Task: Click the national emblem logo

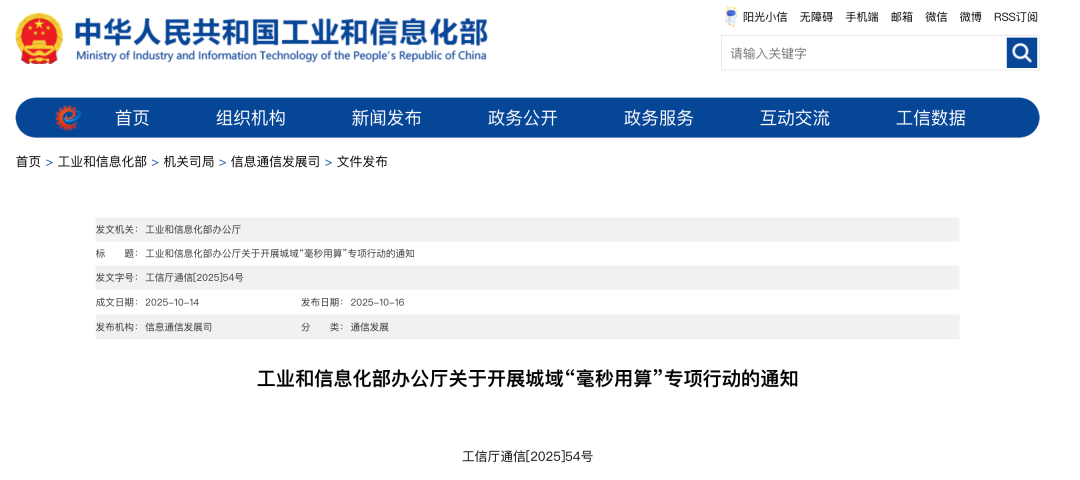Action: coord(39,39)
